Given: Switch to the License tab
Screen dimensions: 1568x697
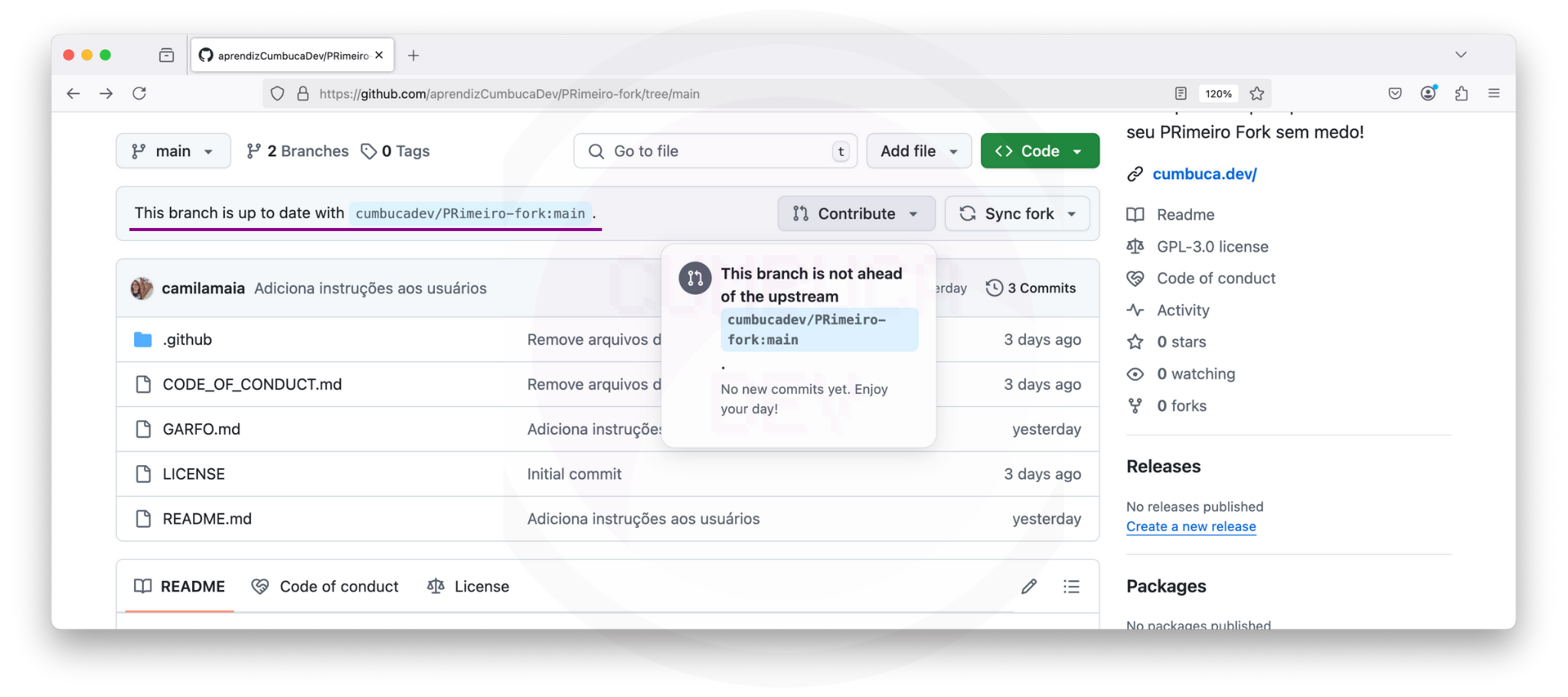Looking at the screenshot, I should pyautogui.click(x=468, y=586).
